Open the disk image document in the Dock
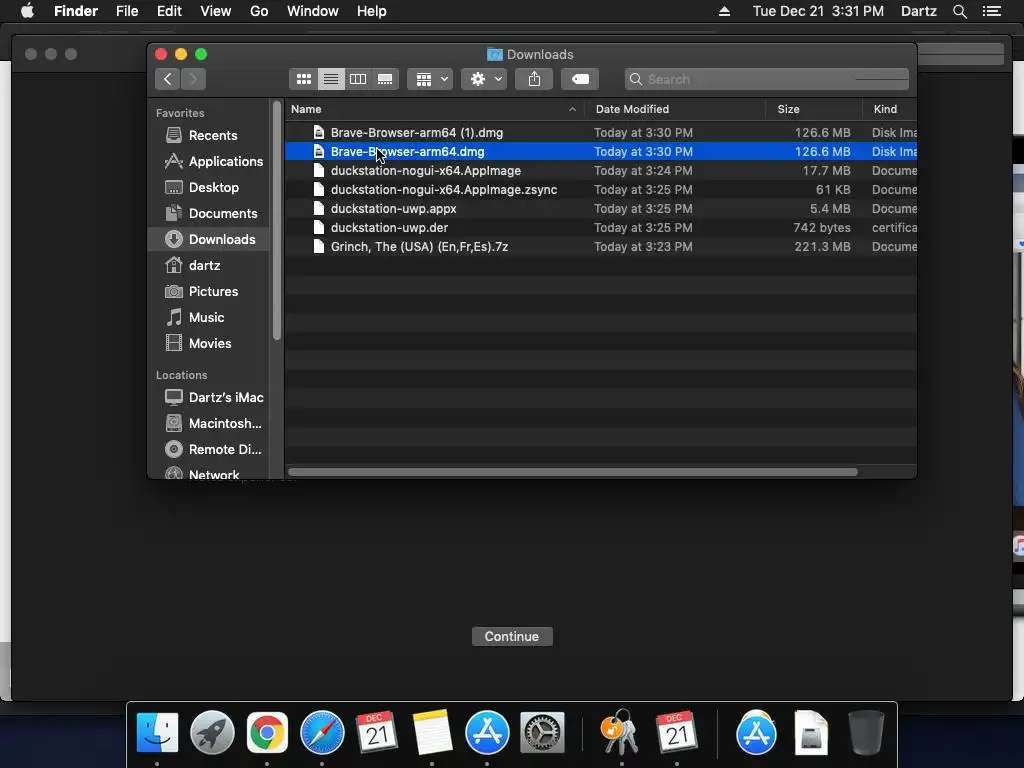 [811, 733]
